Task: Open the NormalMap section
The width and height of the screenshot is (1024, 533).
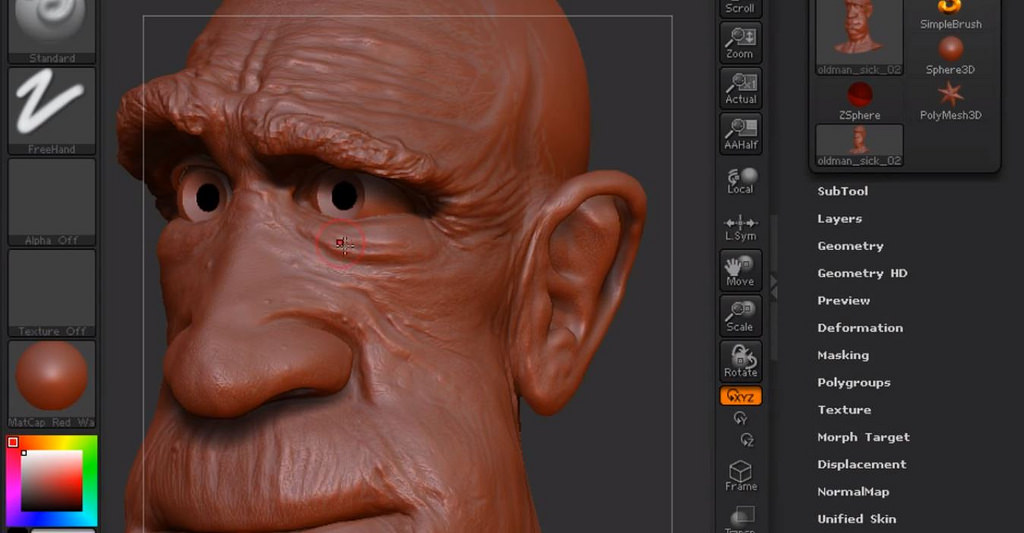Action: coord(853,492)
